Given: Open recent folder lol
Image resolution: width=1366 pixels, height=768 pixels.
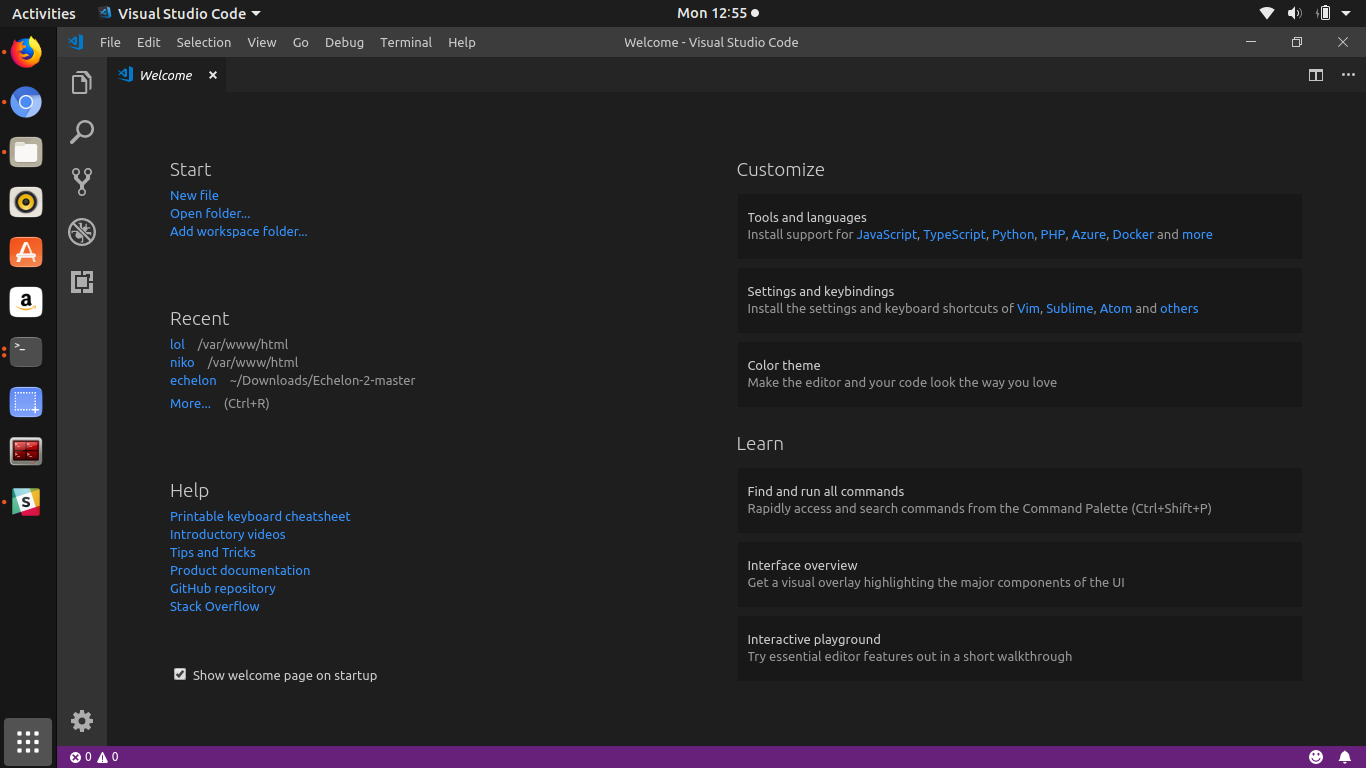Looking at the screenshot, I should pyautogui.click(x=177, y=344).
